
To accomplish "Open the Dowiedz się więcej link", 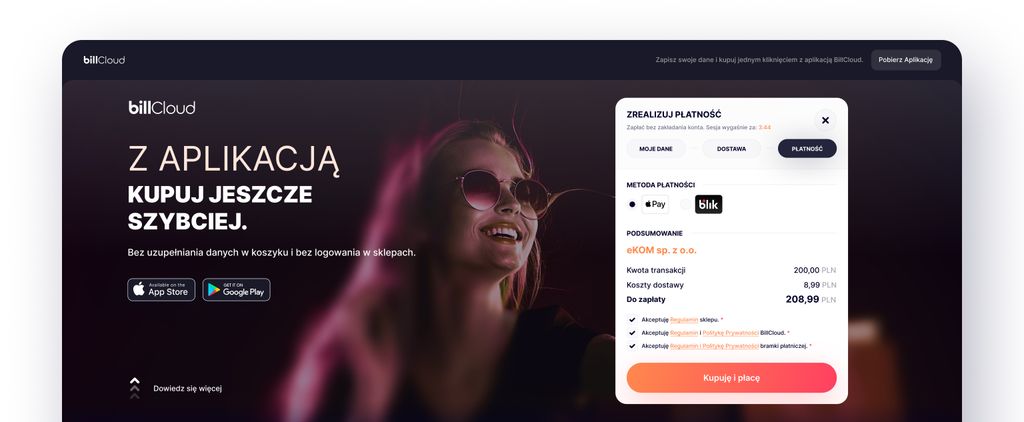I will tap(187, 388).
